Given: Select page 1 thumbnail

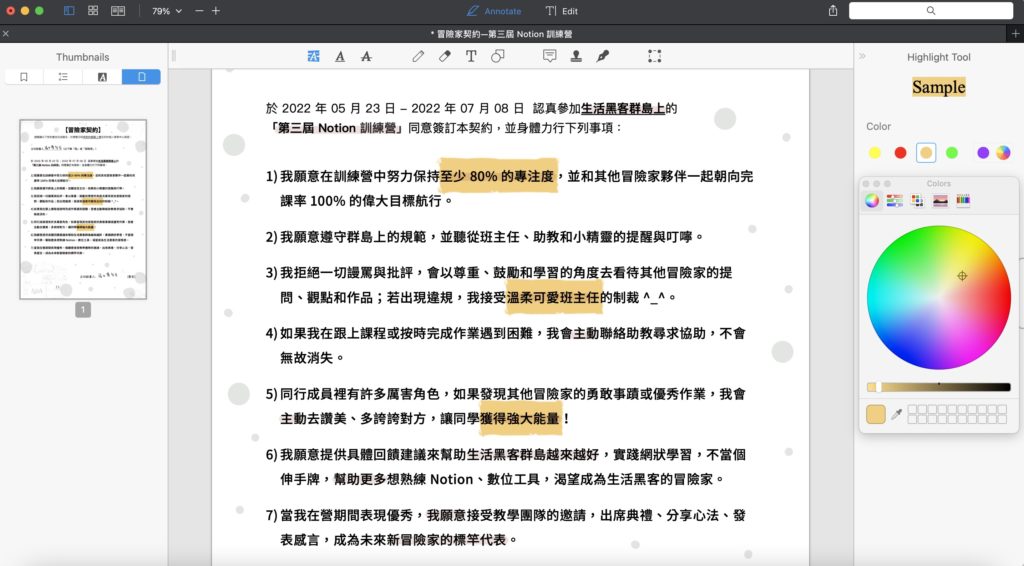Looking at the screenshot, I should click(x=83, y=209).
